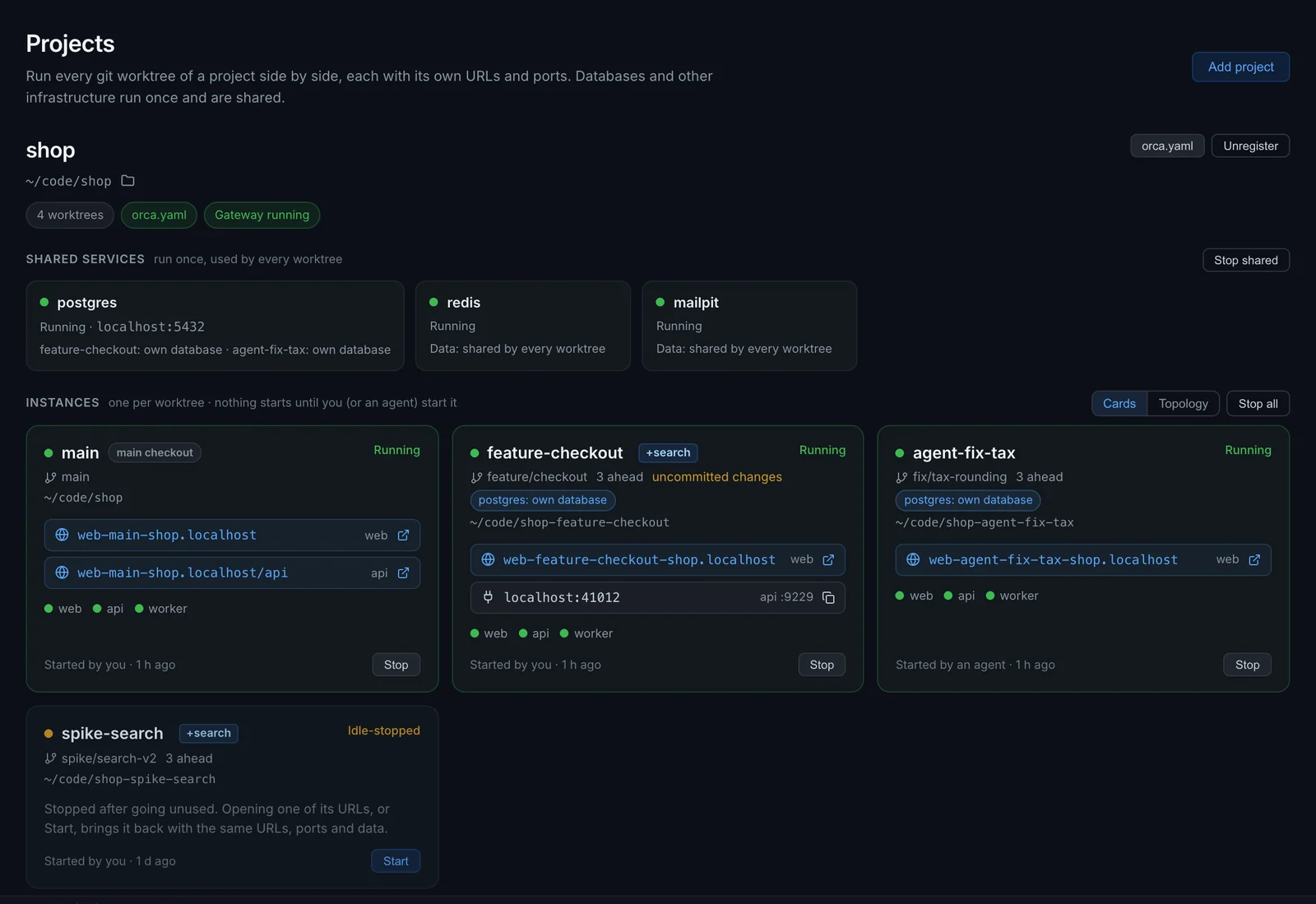Click main checkout badge on main card

coord(155,453)
